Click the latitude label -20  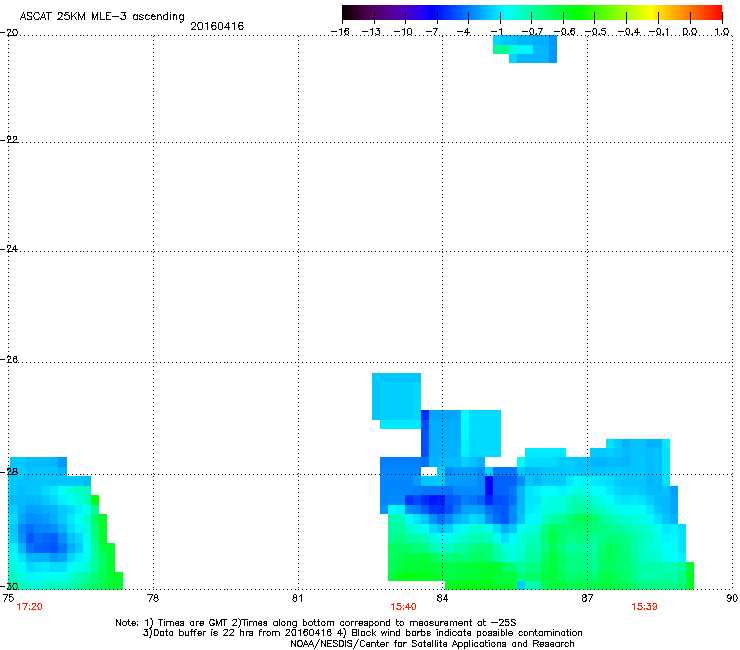[x=9, y=32]
